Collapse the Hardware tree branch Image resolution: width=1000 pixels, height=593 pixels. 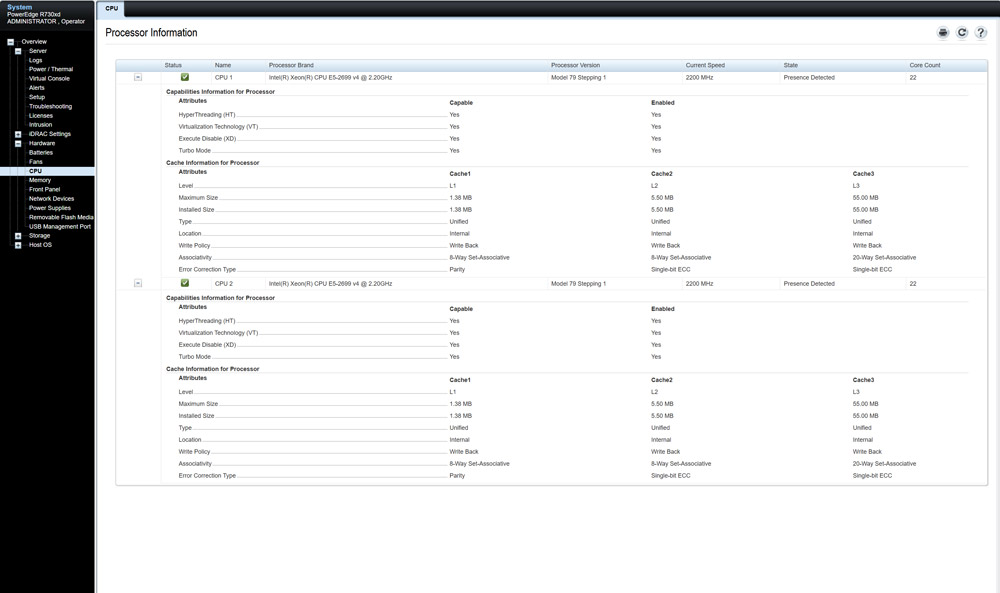(x=17, y=142)
